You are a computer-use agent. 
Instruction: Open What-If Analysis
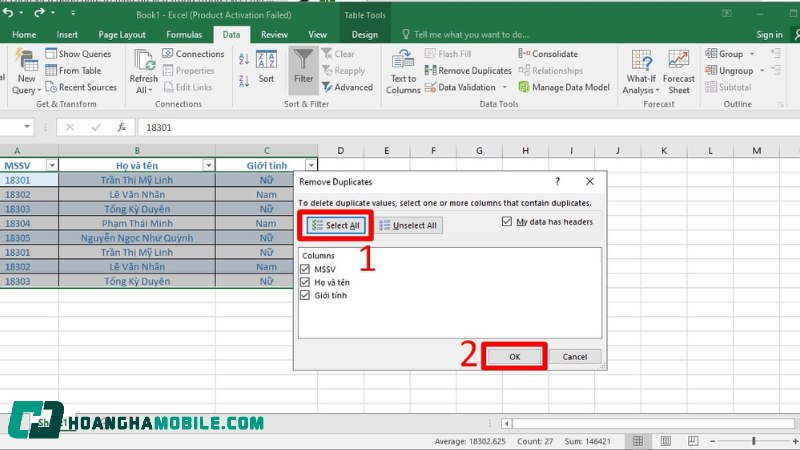(x=641, y=72)
